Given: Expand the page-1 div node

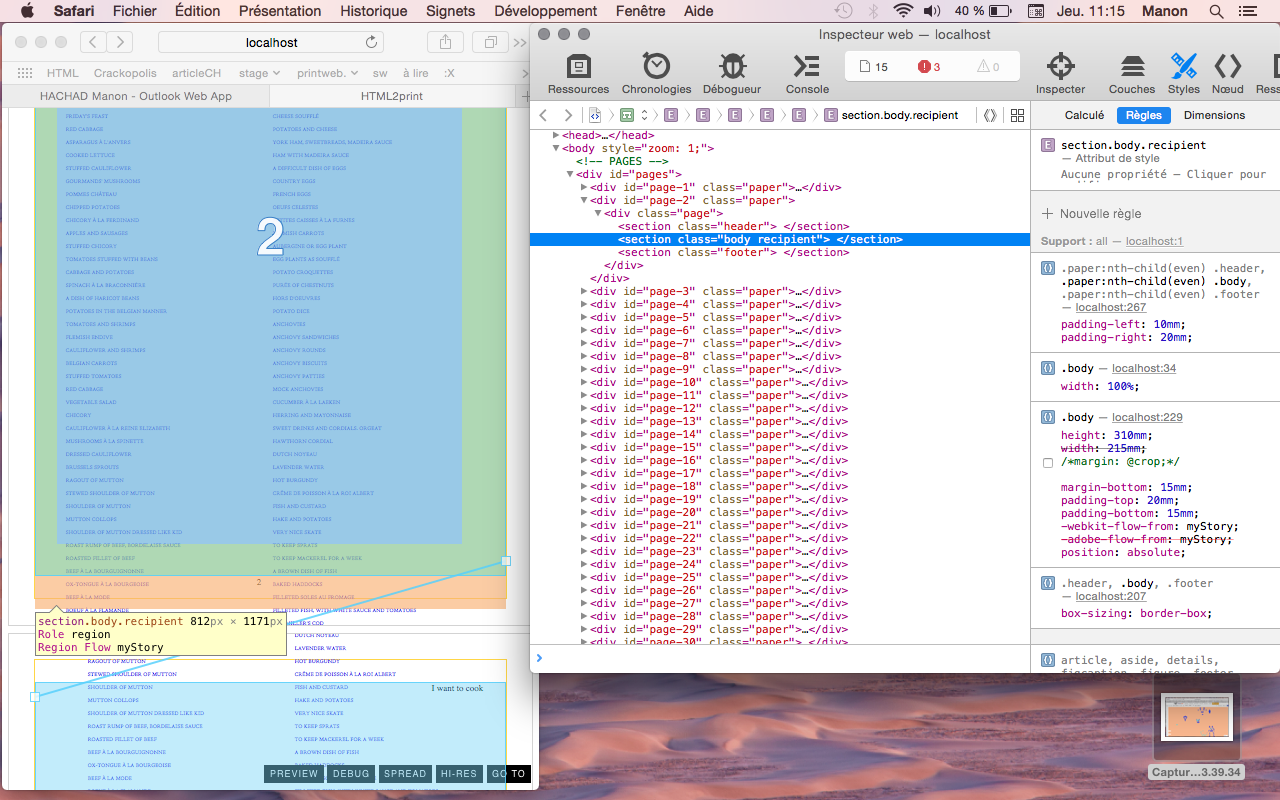Looking at the screenshot, I should 584,187.
